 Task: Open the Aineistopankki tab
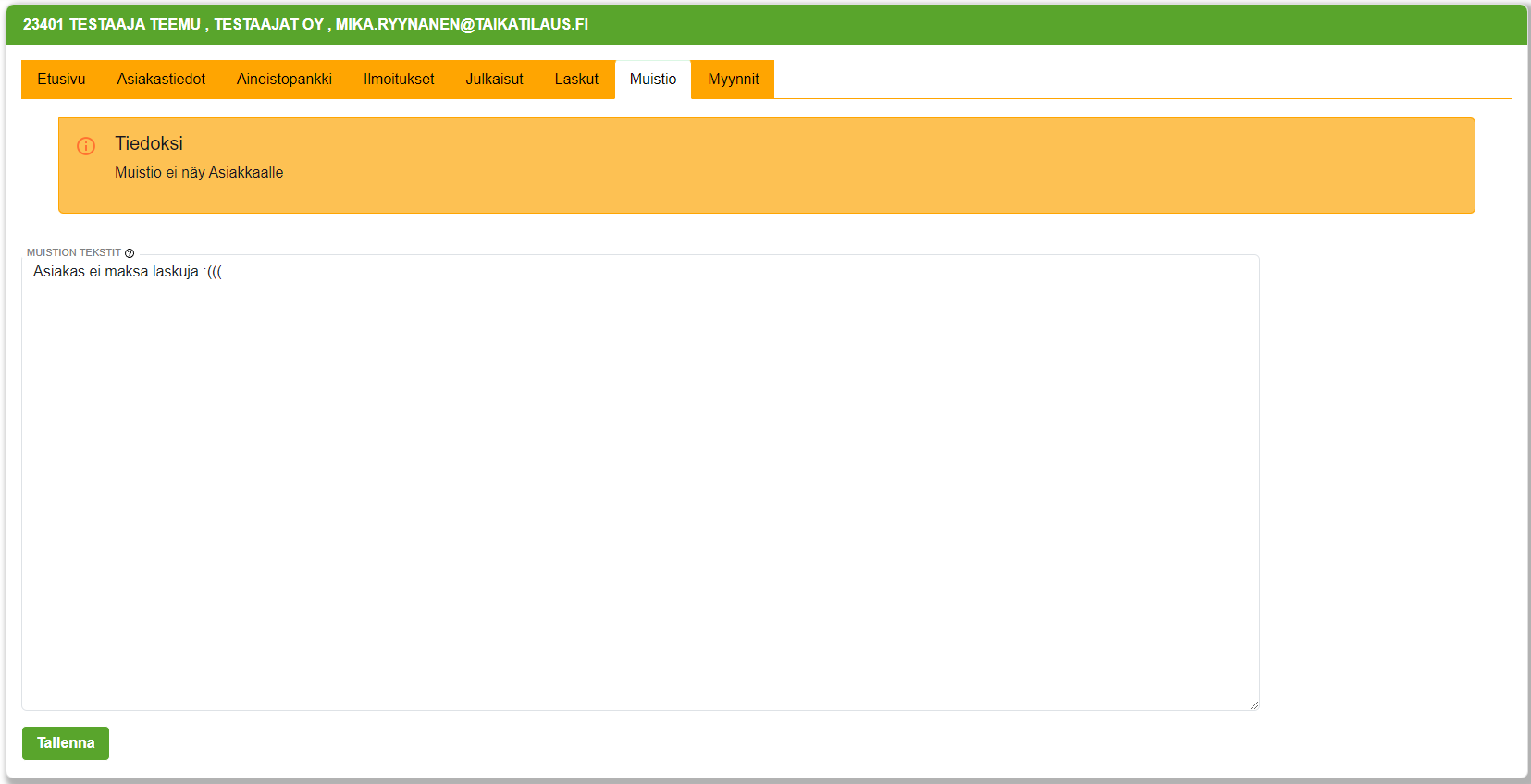pyautogui.click(x=284, y=80)
